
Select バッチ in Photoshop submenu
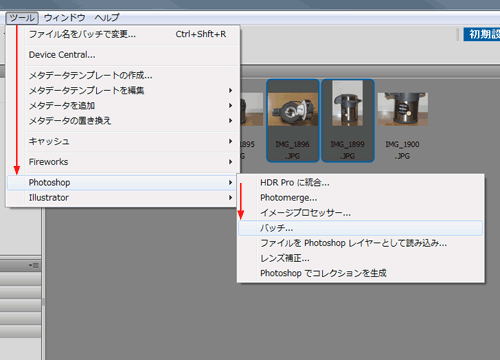361,228
